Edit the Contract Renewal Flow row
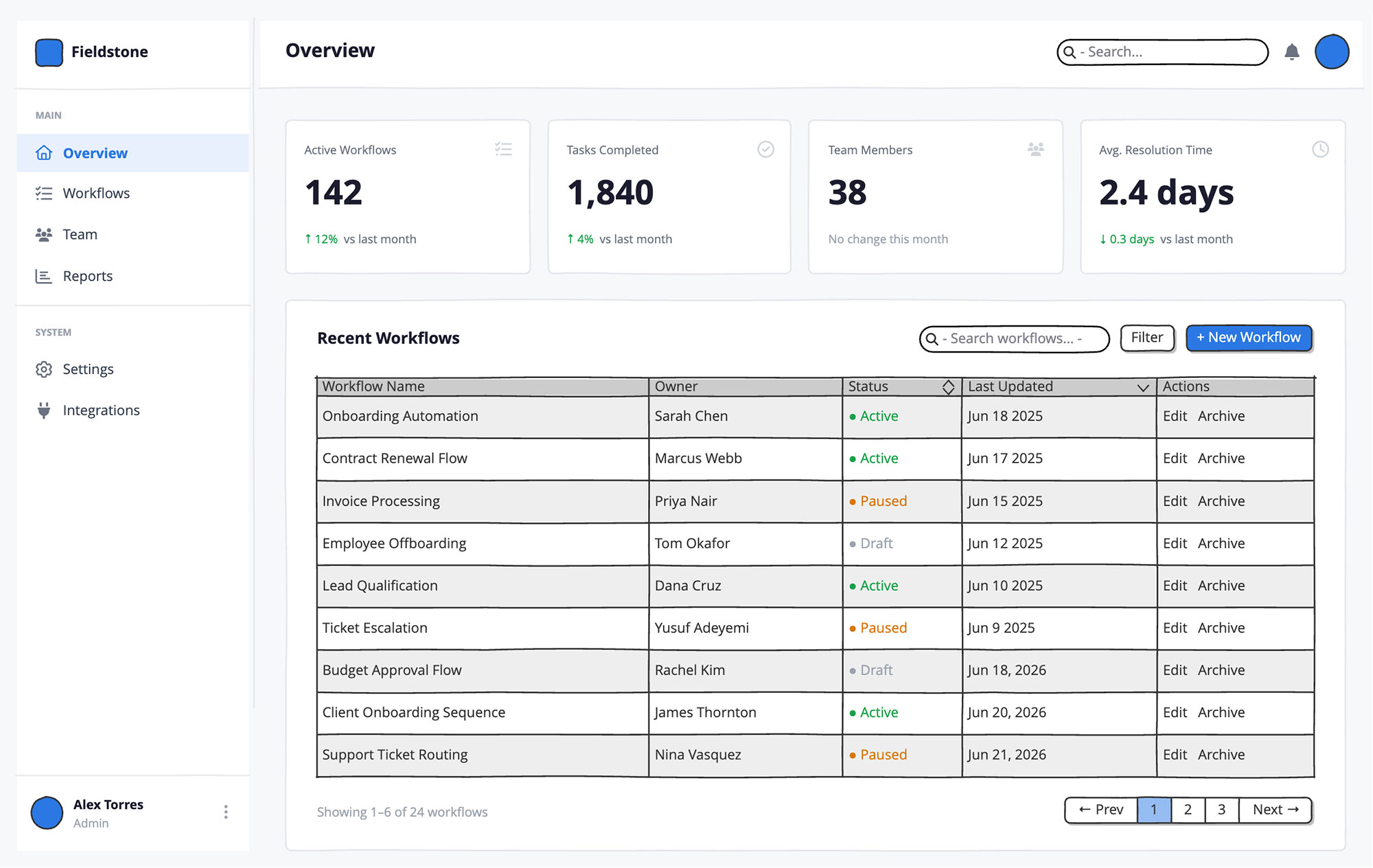Screen dimensions: 1373x868 1175,458
